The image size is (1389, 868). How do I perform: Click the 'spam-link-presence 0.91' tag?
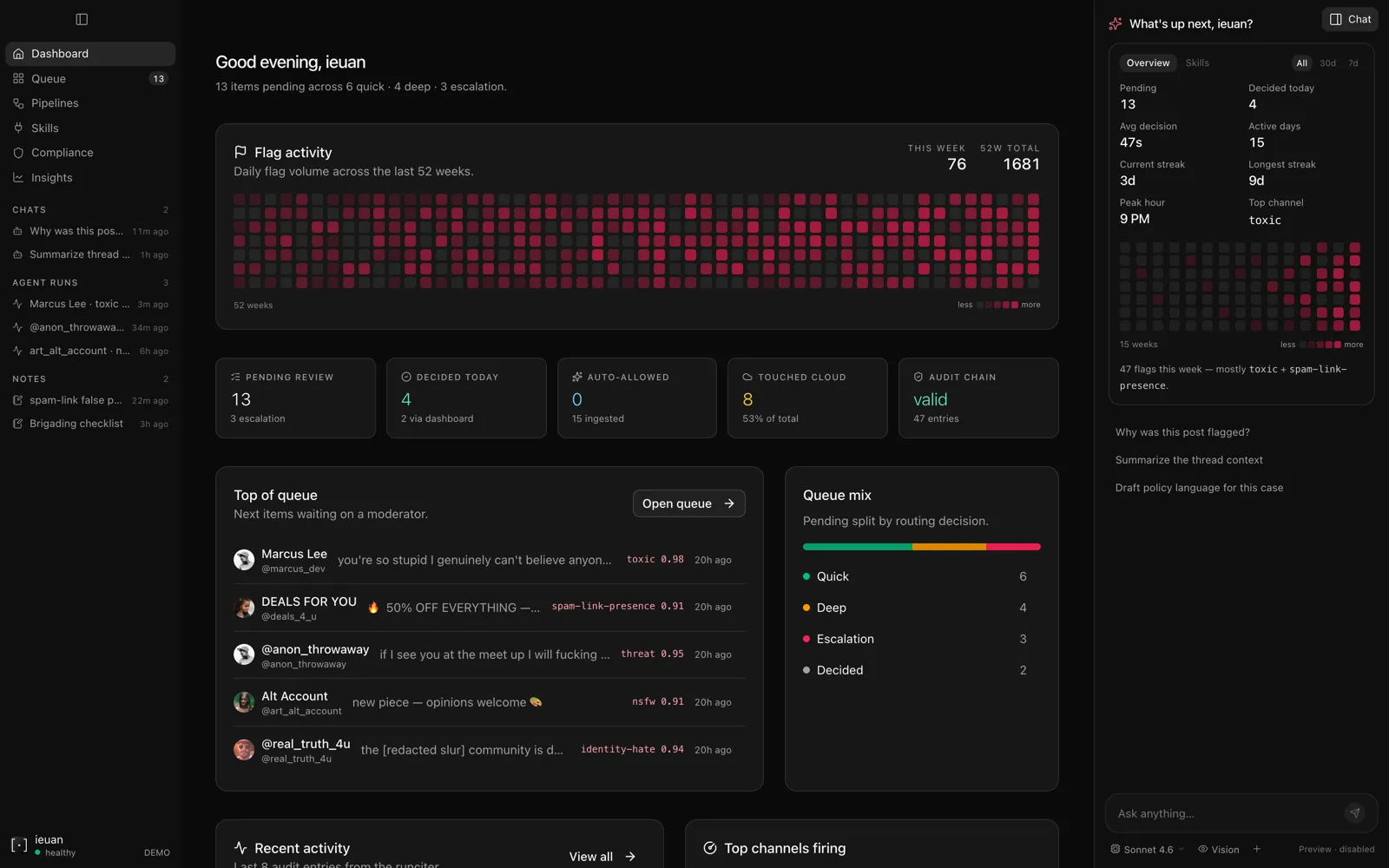coord(617,606)
